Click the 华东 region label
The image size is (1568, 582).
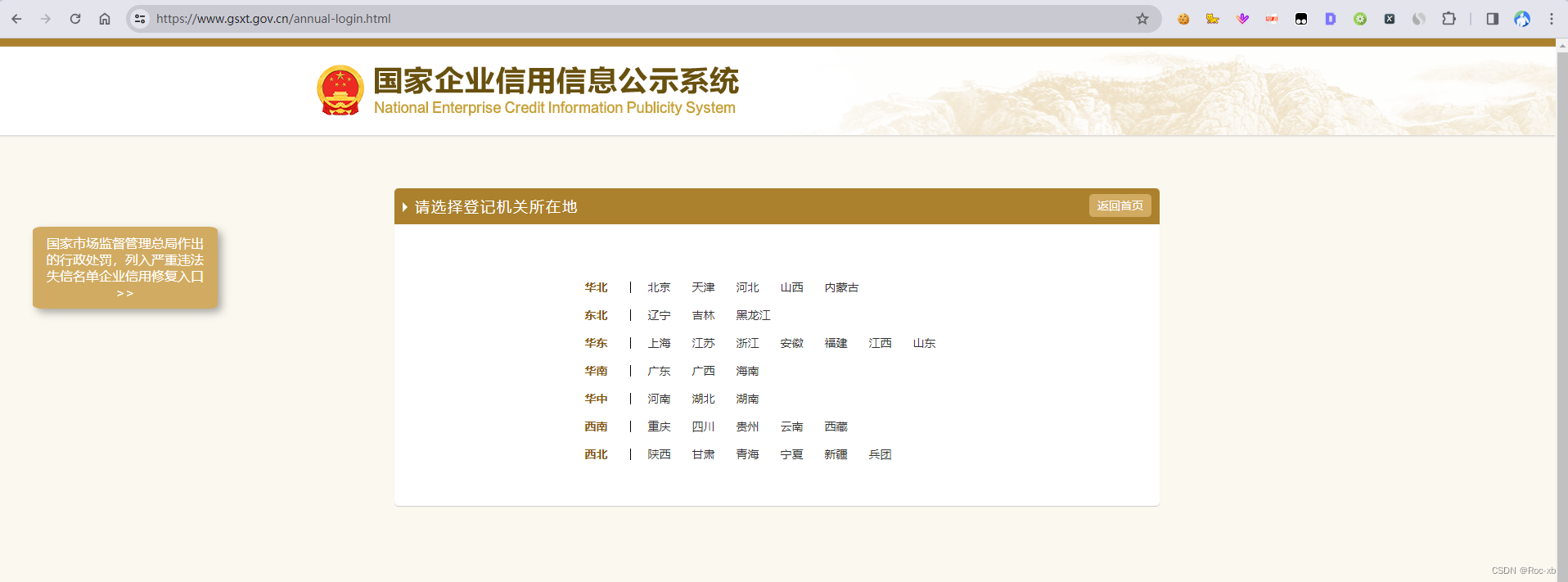pos(596,343)
